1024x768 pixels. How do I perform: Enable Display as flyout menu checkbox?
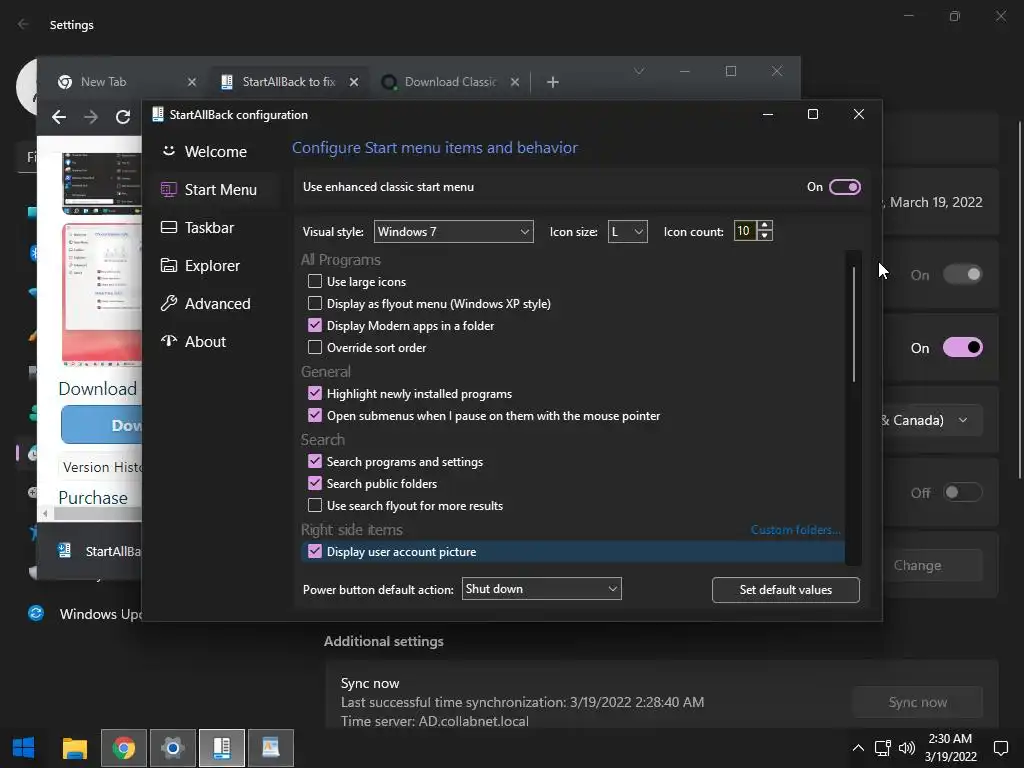(x=315, y=303)
